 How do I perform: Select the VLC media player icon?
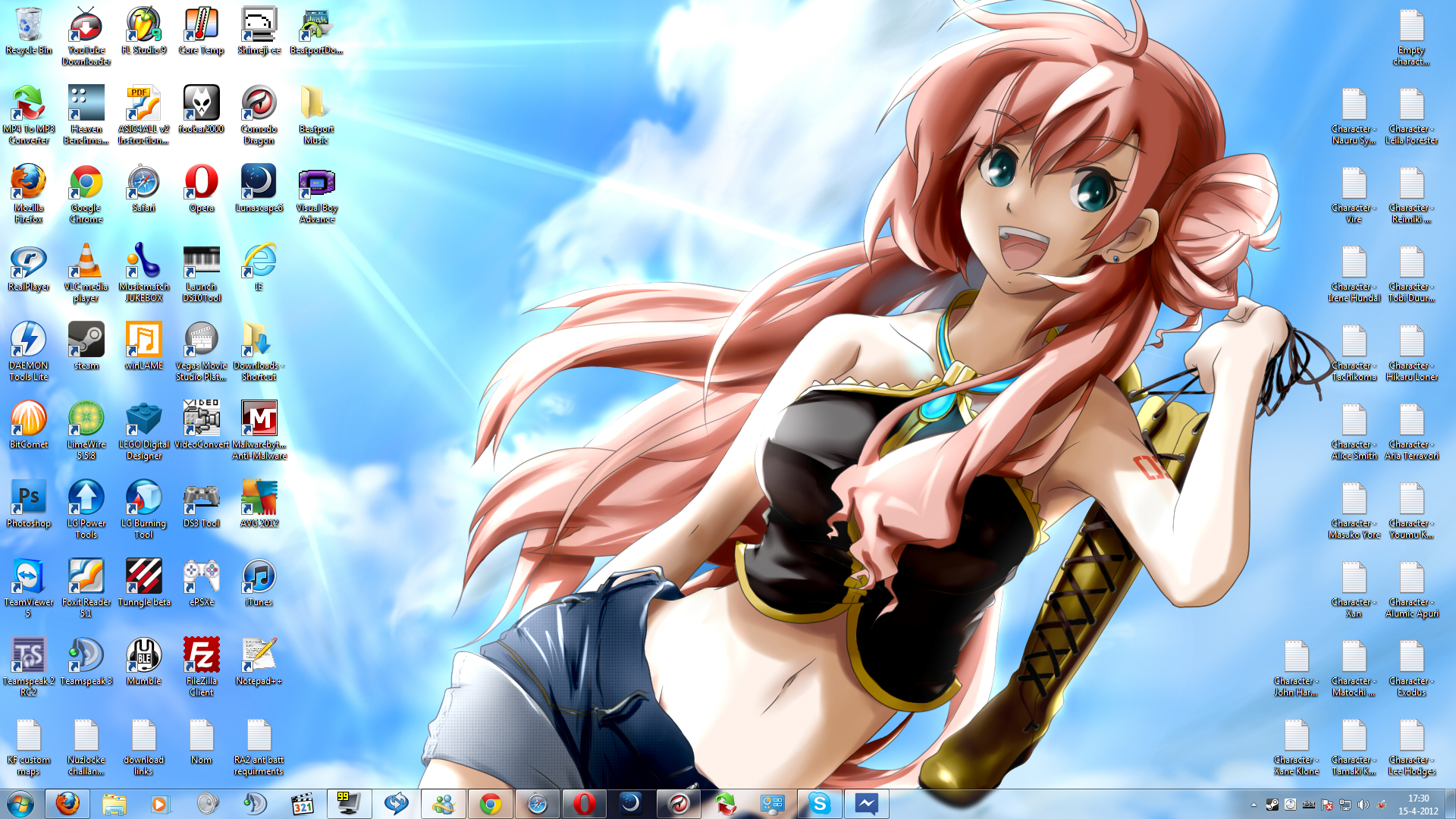click(86, 273)
